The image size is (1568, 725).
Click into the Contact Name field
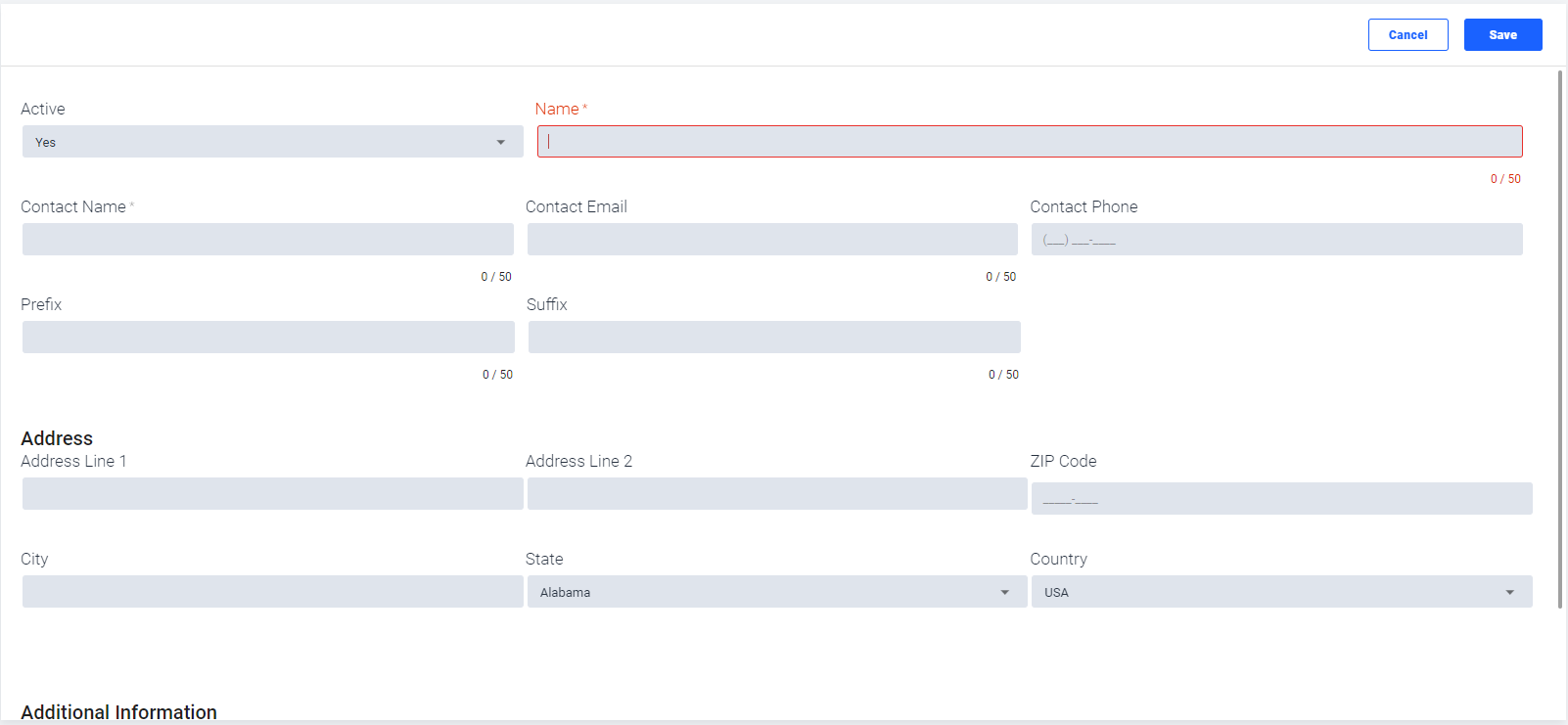pos(268,240)
